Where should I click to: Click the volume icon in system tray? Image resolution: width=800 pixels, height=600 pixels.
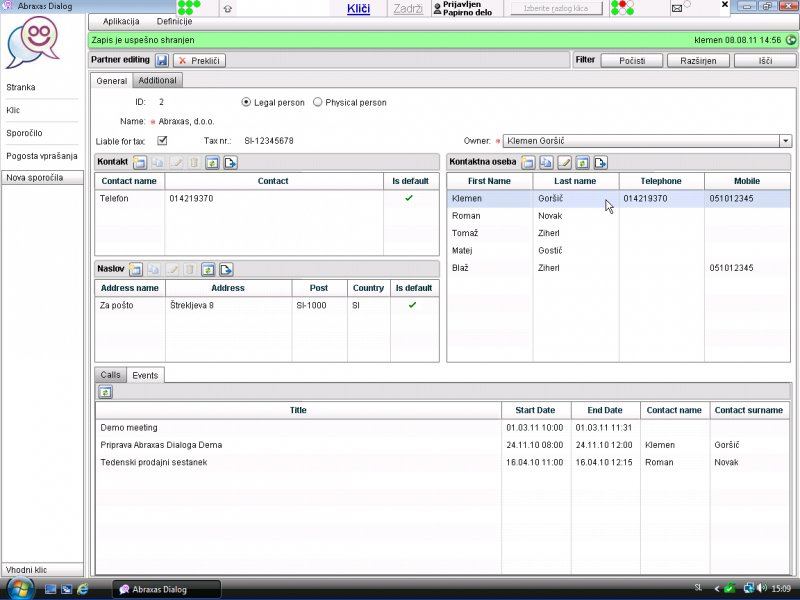tap(763, 588)
